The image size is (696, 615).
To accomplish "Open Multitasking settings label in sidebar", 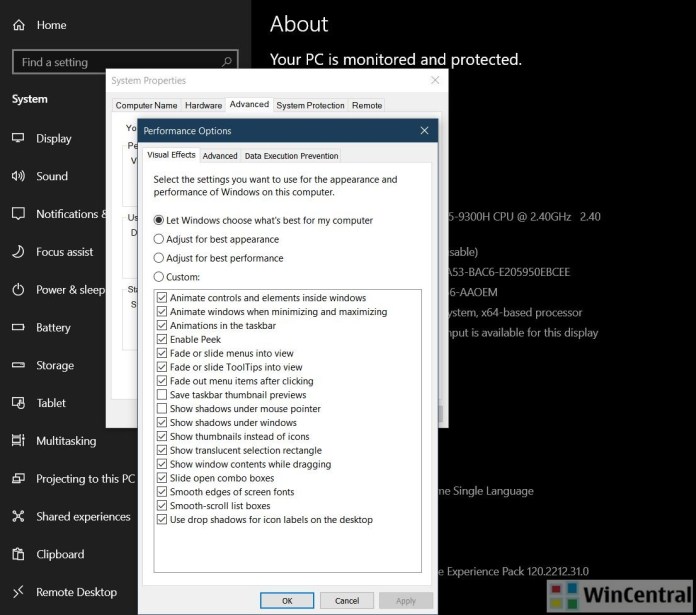I will click(x=66, y=441).
